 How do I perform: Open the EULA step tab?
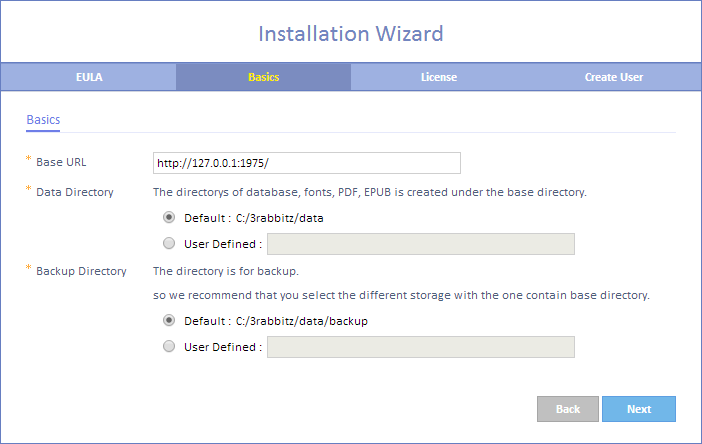point(89,77)
